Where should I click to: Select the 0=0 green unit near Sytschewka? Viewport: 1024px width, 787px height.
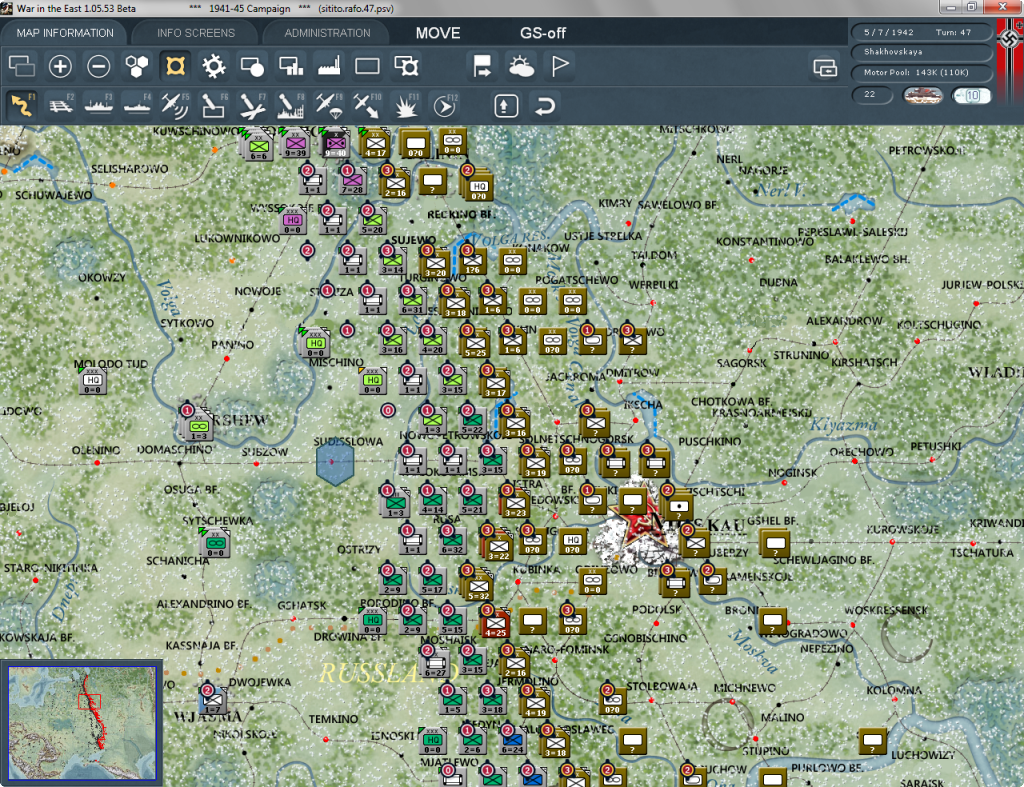216,543
